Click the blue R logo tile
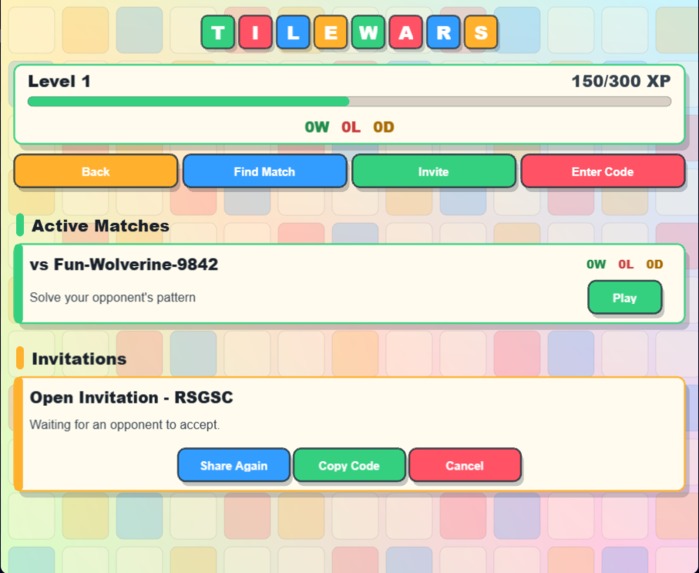Viewport: 699px width, 573px height. [444, 32]
